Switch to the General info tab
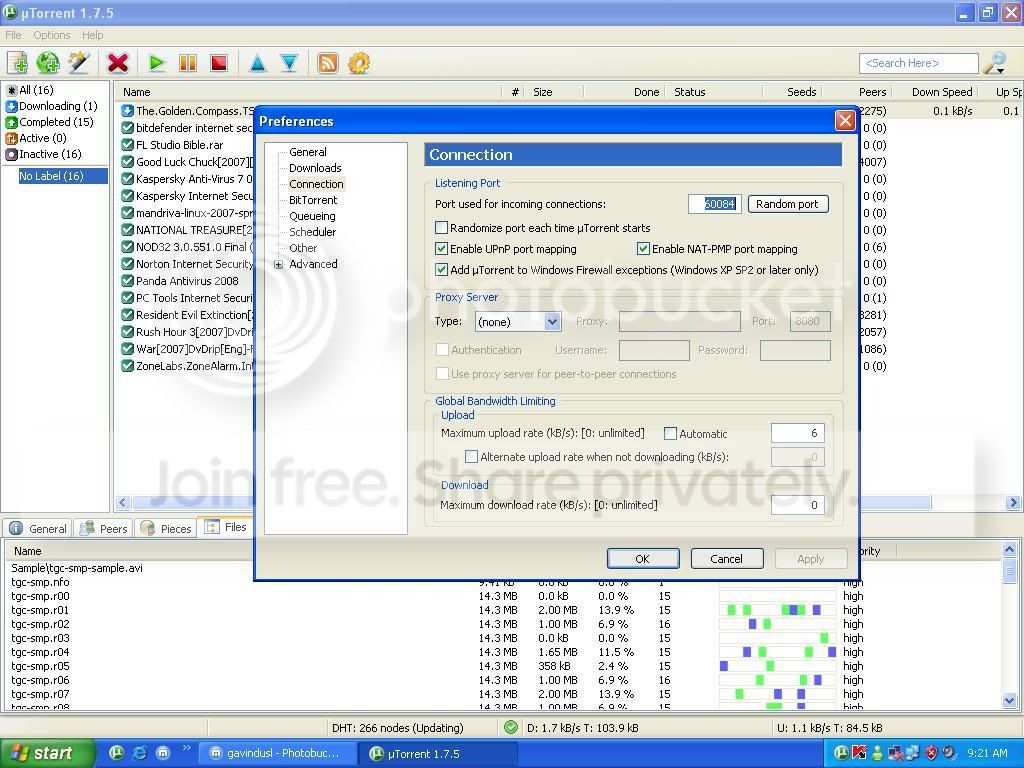 [x=38, y=528]
